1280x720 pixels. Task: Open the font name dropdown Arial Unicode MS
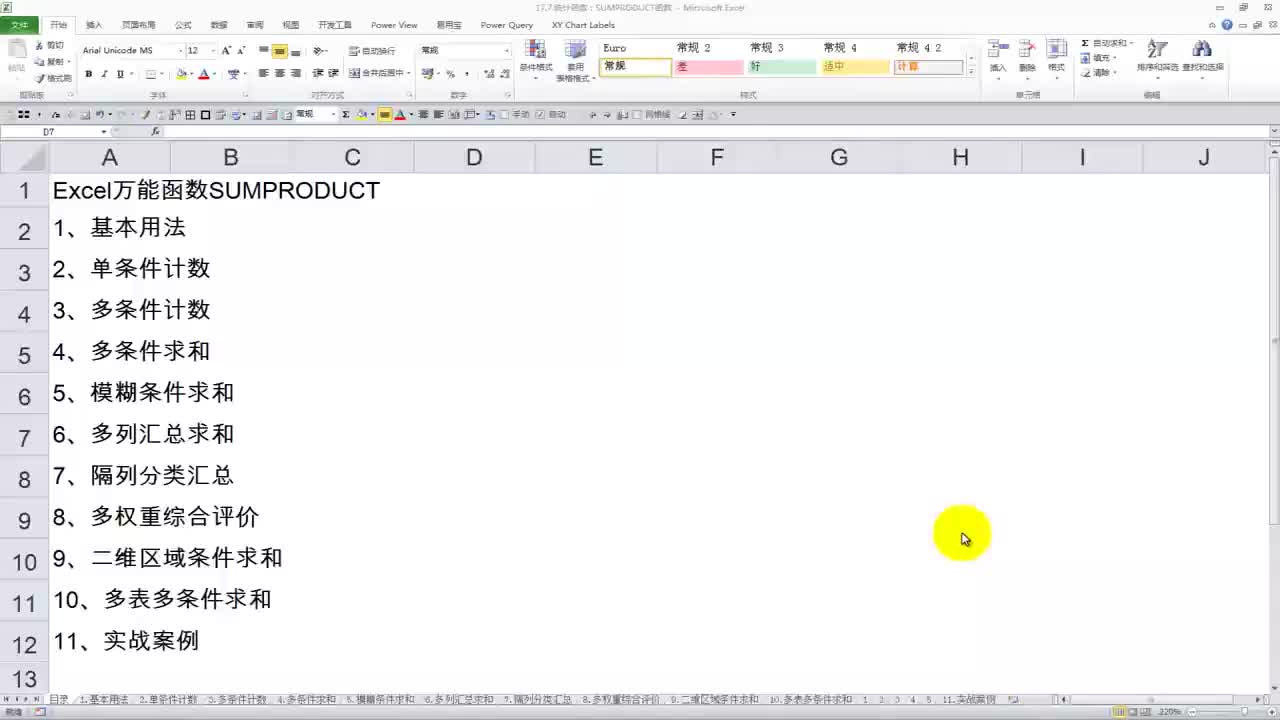coord(180,50)
